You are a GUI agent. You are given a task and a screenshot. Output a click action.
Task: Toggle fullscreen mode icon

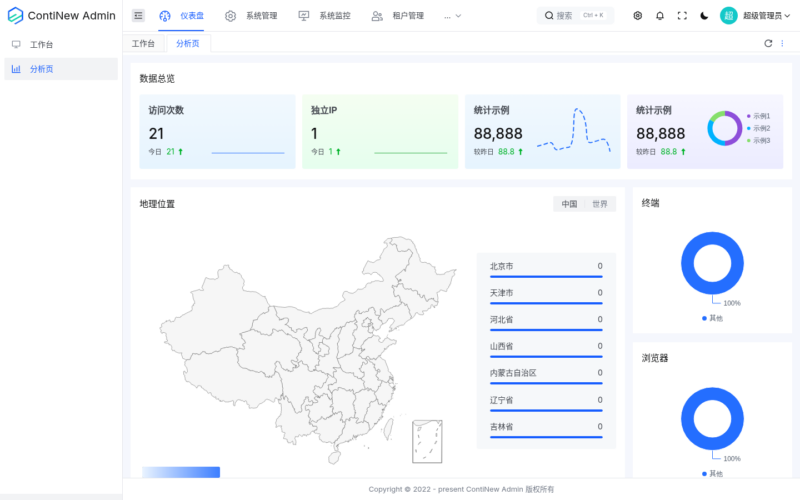tap(682, 16)
